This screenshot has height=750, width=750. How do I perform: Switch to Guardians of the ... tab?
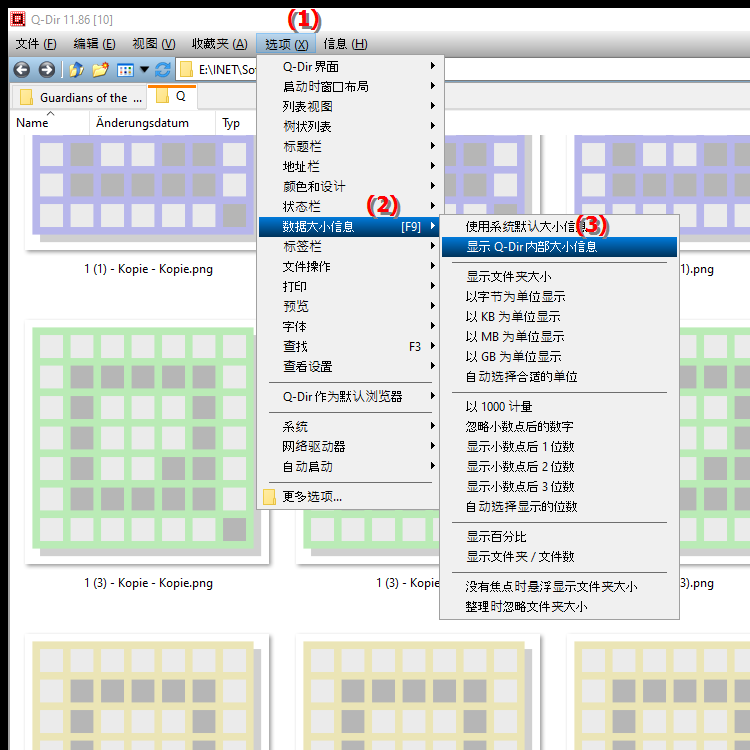[x=78, y=98]
